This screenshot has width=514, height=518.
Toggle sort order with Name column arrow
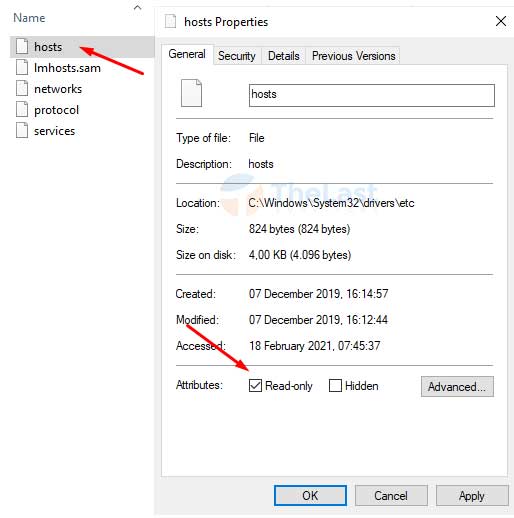click(137, 7)
